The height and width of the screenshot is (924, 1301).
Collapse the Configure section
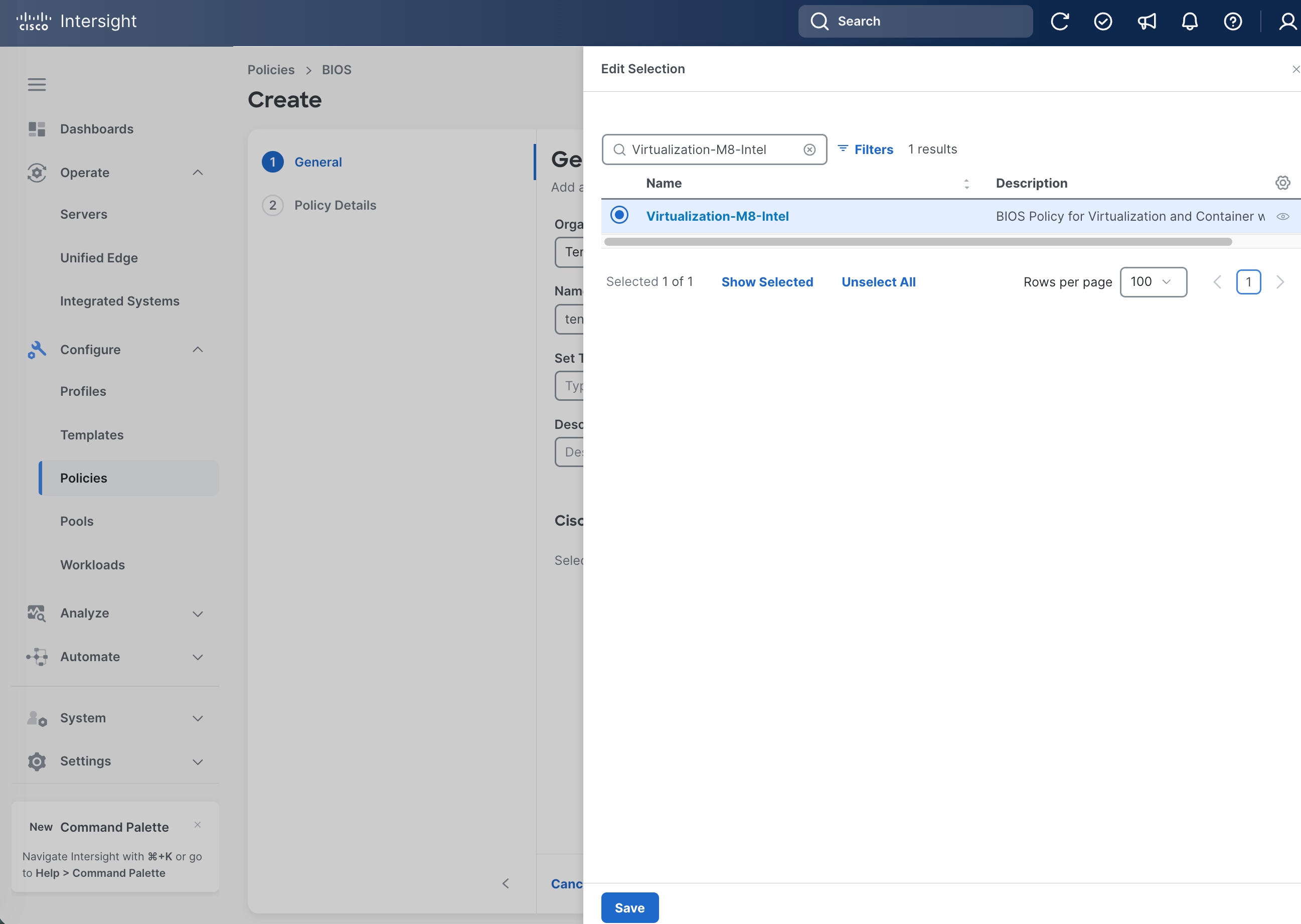coord(198,349)
